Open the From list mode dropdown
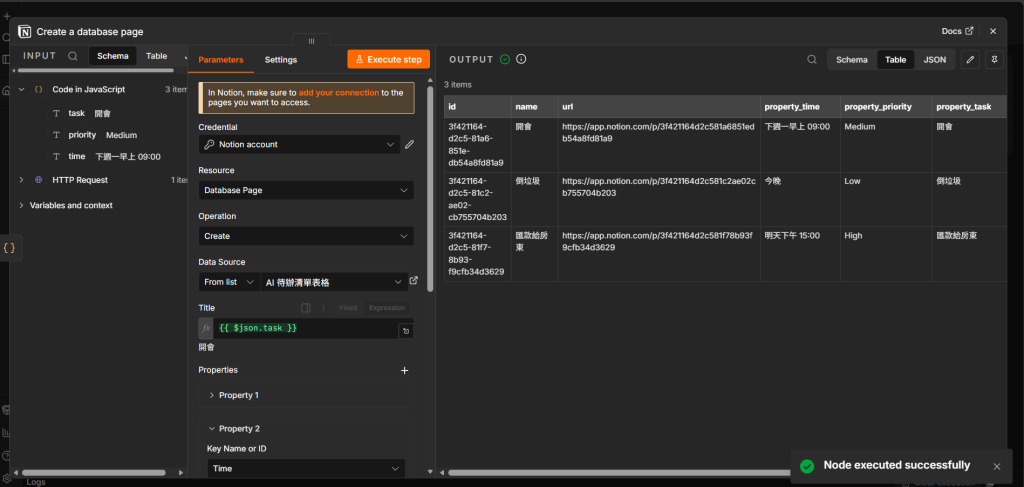The height and width of the screenshot is (487, 1024). pyautogui.click(x=229, y=282)
